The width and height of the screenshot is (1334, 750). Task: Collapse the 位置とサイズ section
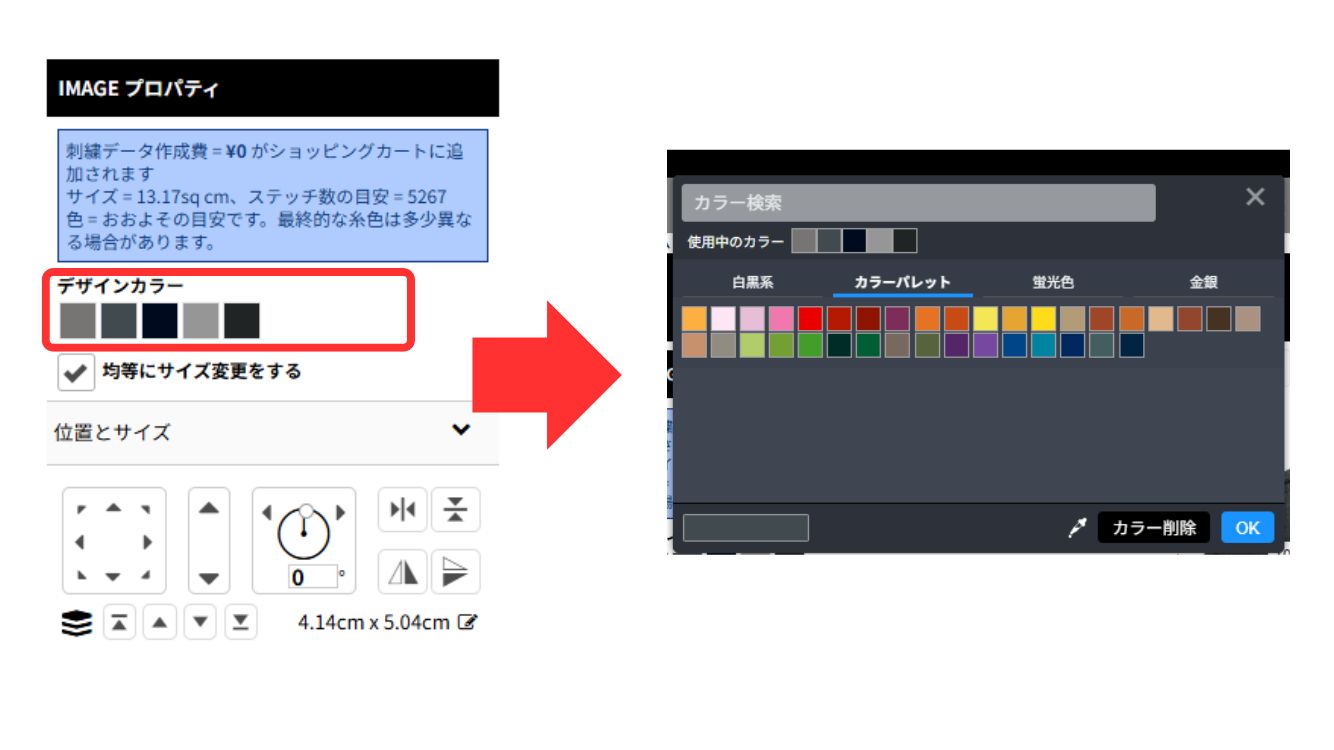(460, 431)
